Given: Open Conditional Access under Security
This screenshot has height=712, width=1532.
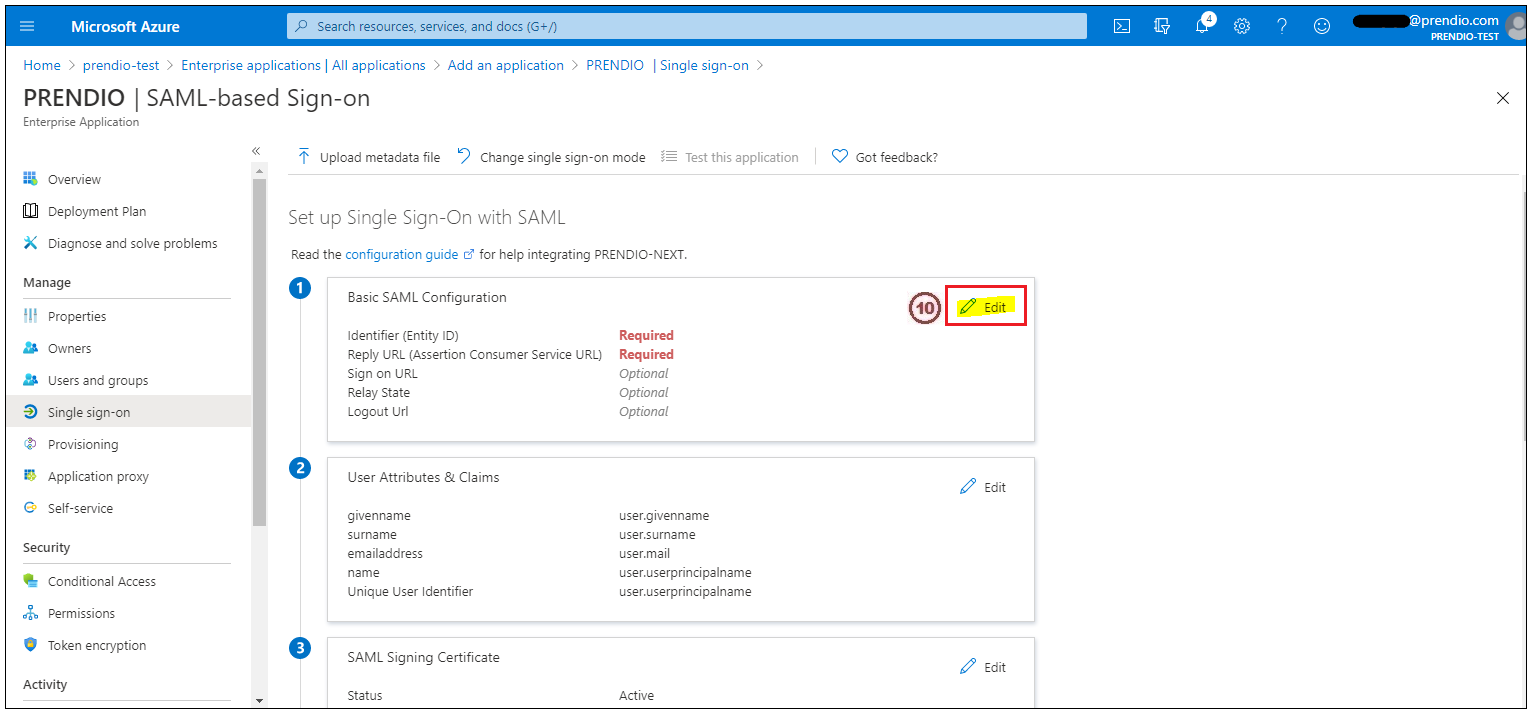Looking at the screenshot, I should pyautogui.click(x=102, y=581).
